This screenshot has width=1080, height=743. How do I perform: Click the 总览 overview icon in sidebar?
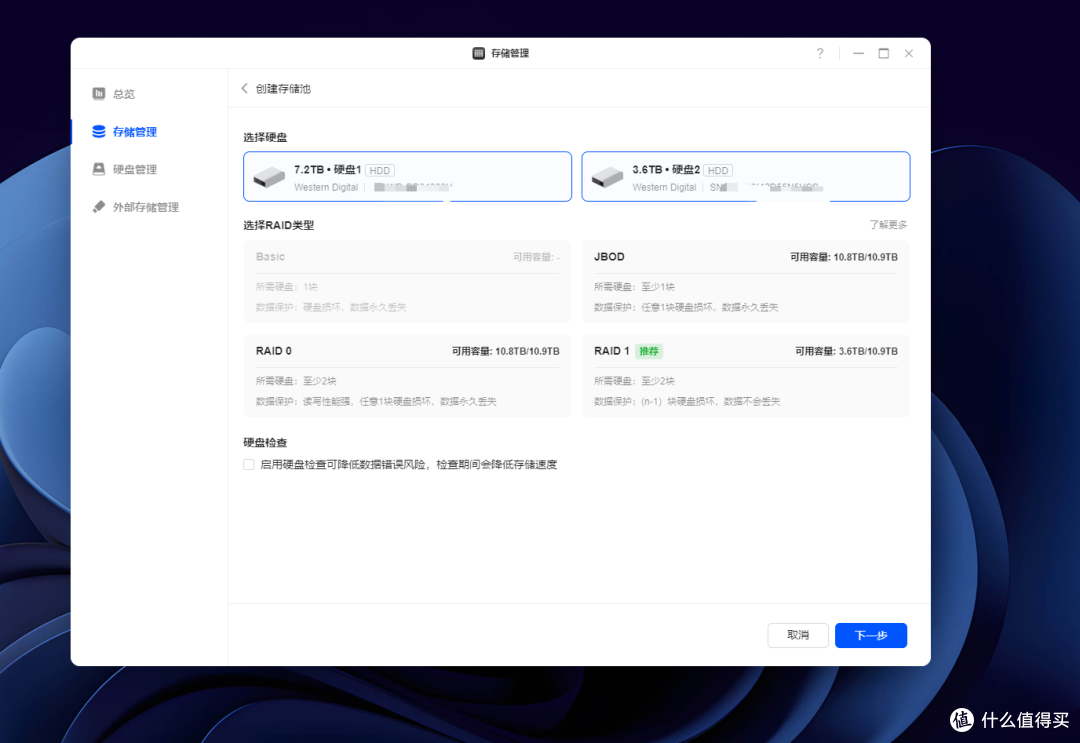(x=98, y=94)
